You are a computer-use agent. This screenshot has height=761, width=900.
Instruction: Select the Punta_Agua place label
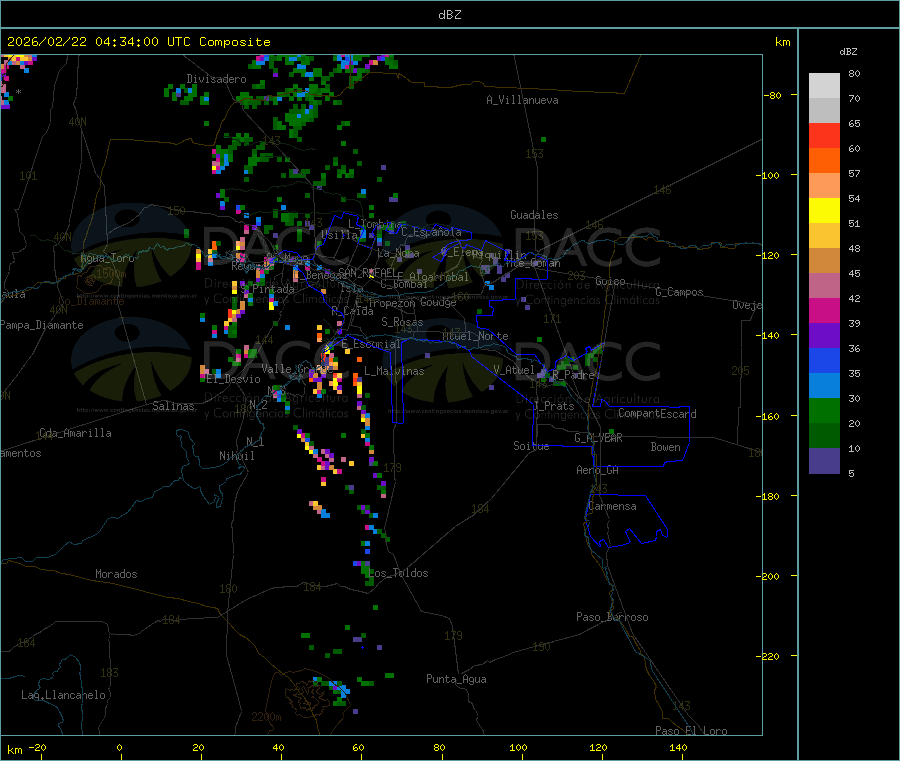coord(456,679)
